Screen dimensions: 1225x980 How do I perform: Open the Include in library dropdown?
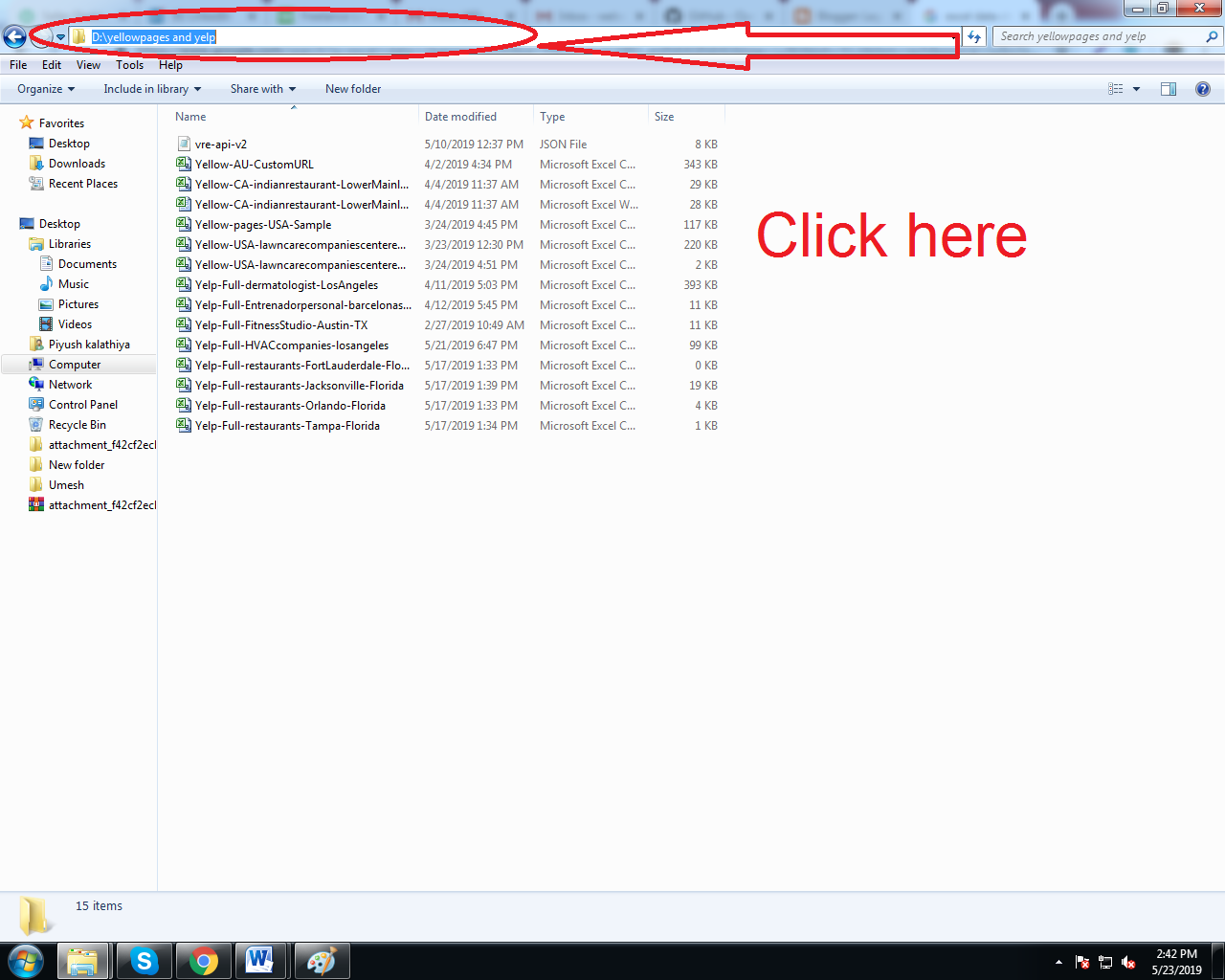coord(151,88)
